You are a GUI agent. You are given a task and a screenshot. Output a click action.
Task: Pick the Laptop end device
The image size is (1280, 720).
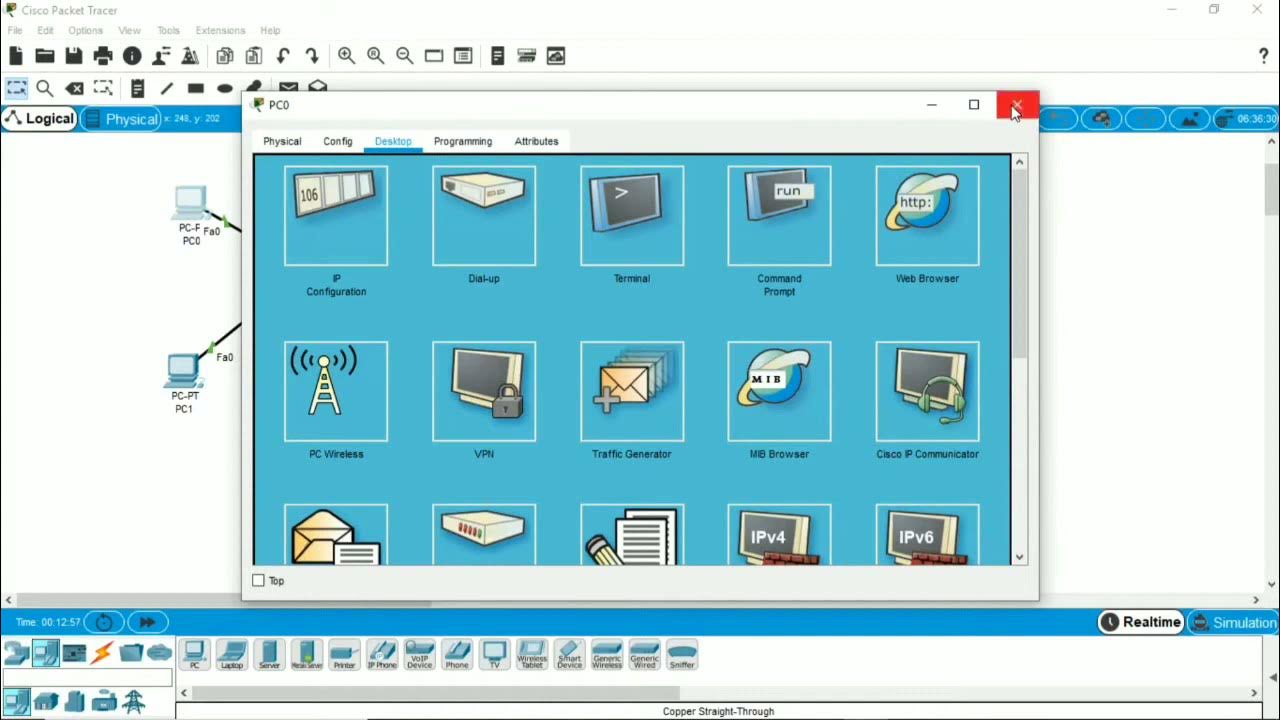click(232, 655)
